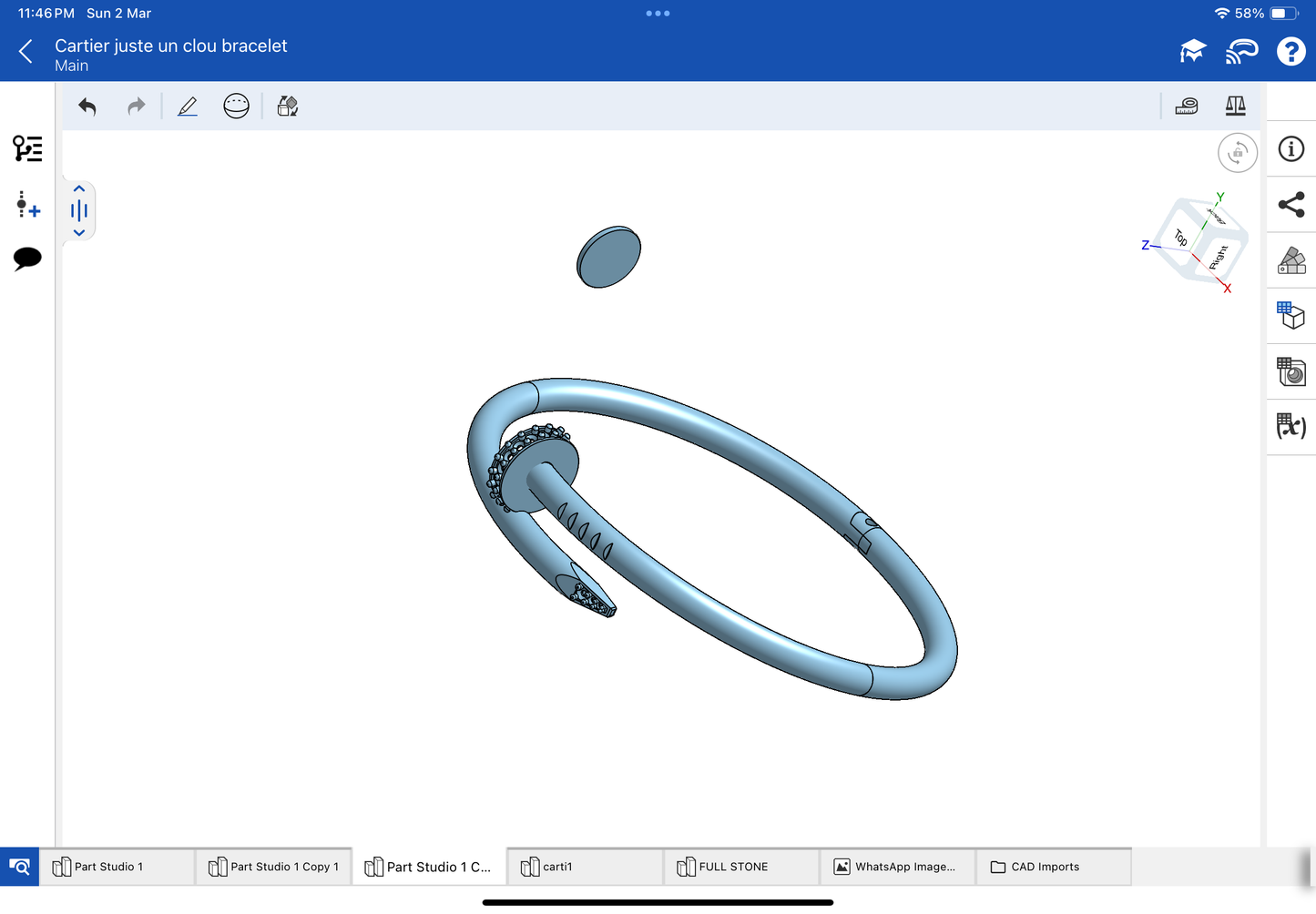Image resolution: width=1316 pixels, height=914 pixels.
Task: Tap the redo arrow in the toolbar
Action: coord(136,107)
